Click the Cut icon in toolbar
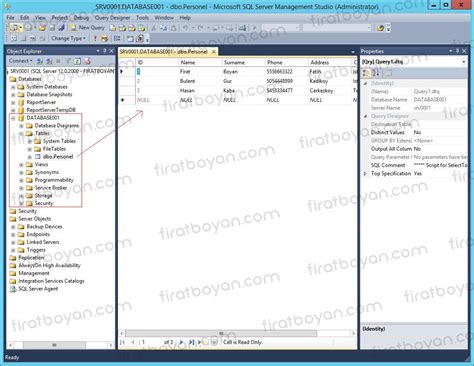This screenshot has height=366, width=474. [x=154, y=28]
